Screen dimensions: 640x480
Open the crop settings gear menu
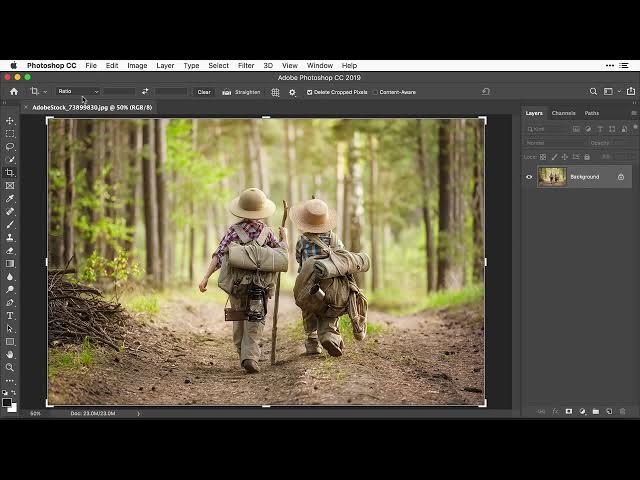tap(292, 92)
